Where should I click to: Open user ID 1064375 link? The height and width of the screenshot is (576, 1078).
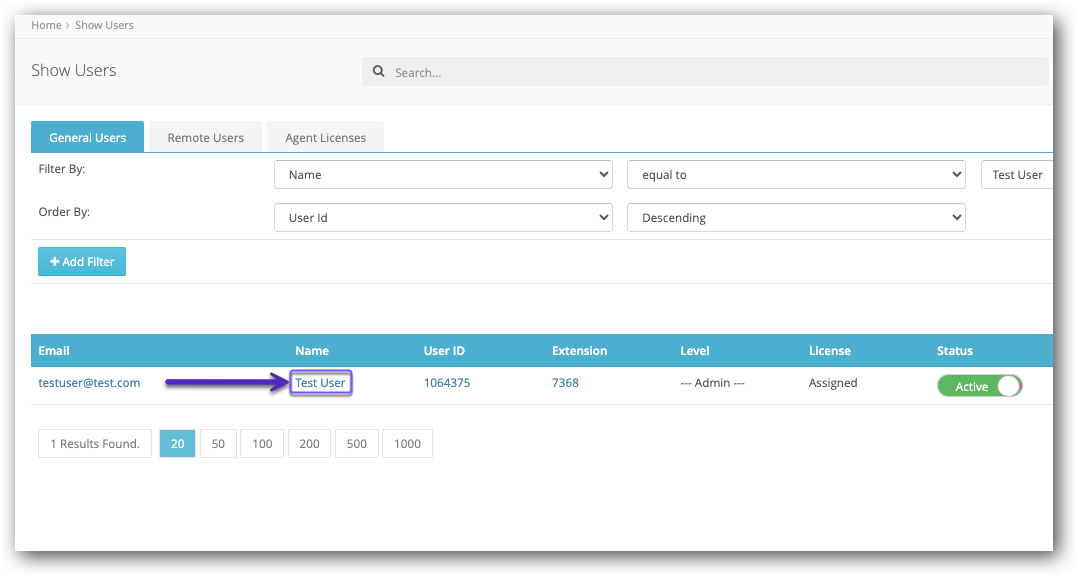447,383
